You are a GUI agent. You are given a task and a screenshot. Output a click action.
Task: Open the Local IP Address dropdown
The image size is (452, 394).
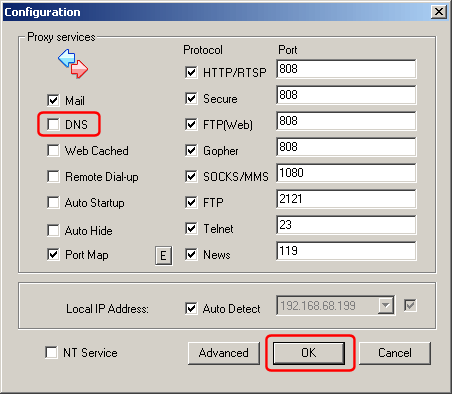(x=386, y=305)
